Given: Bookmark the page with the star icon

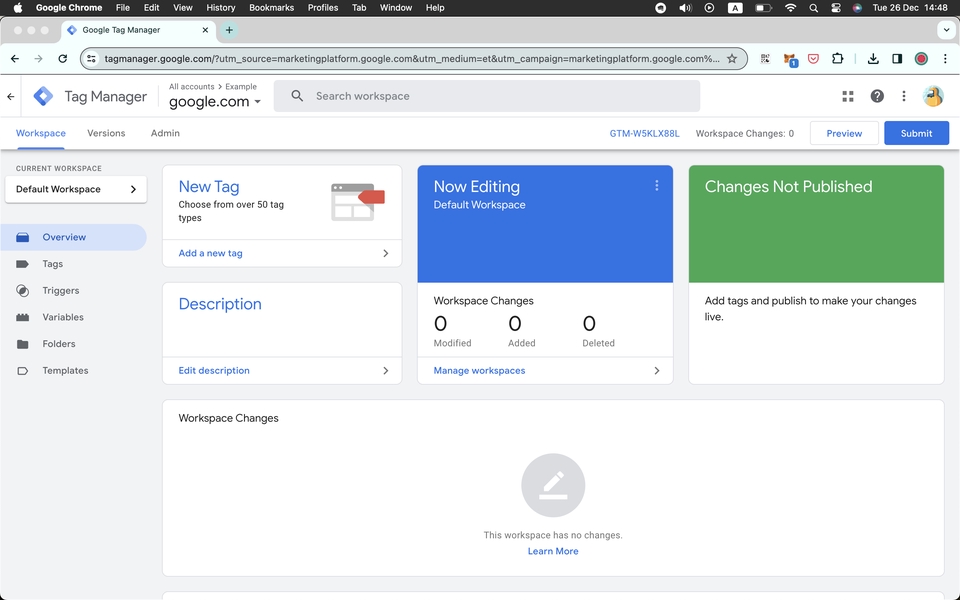Looking at the screenshot, I should coord(732,59).
